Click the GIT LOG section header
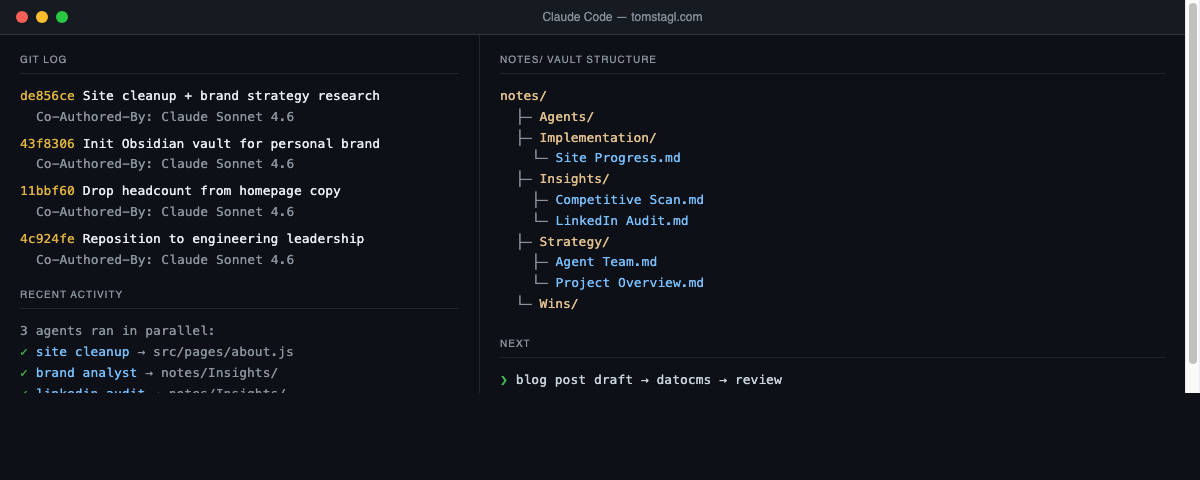Screen dimensions: 1200x480 tap(43, 60)
